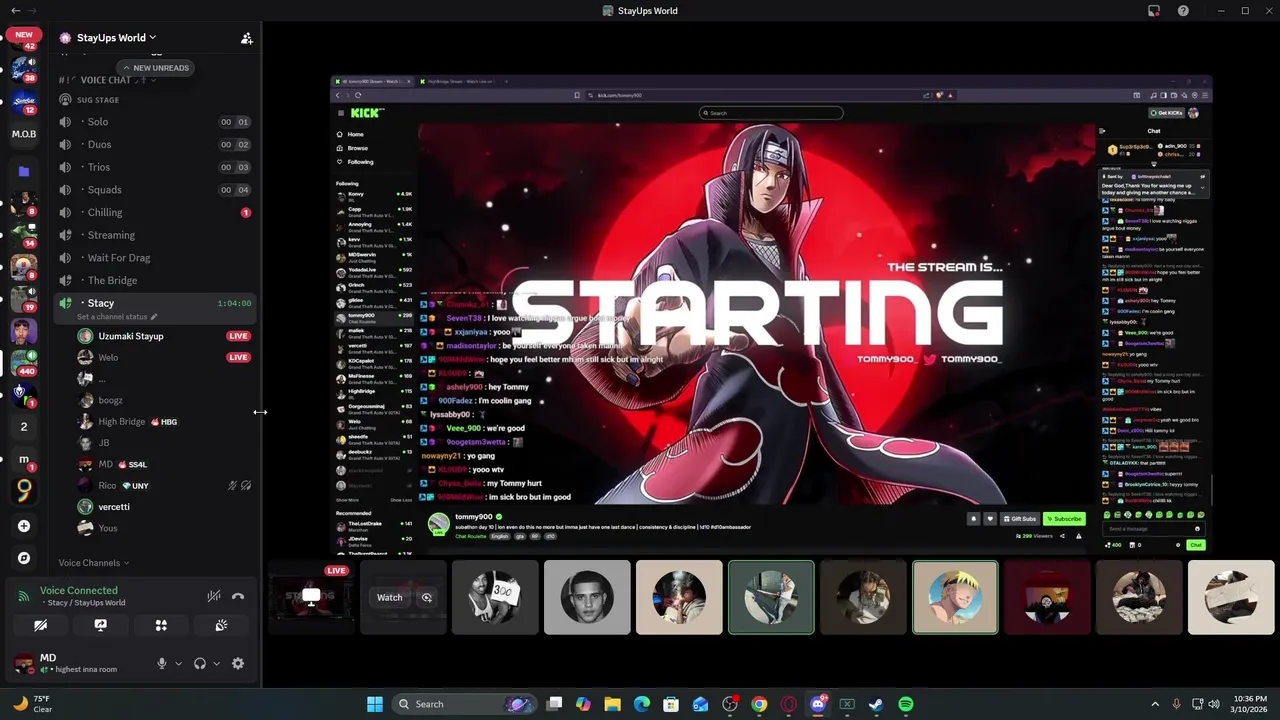Click the pop-out icon beside Watch
The height and width of the screenshot is (720, 1280).
pos(427,597)
